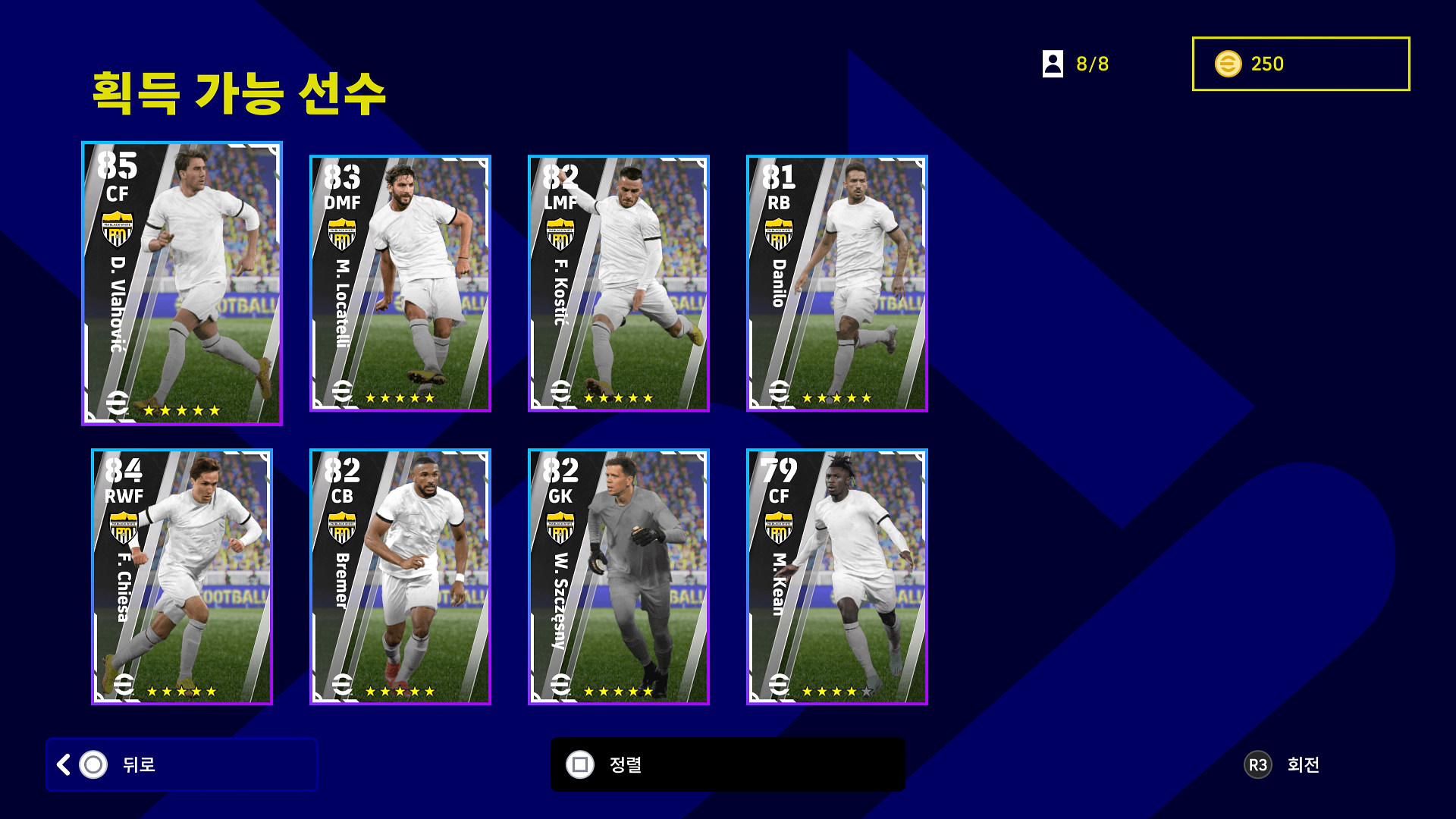Image resolution: width=1456 pixels, height=819 pixels.
Task: Click the square button icon beside 정렬
Action: click(x=580, y=764)
